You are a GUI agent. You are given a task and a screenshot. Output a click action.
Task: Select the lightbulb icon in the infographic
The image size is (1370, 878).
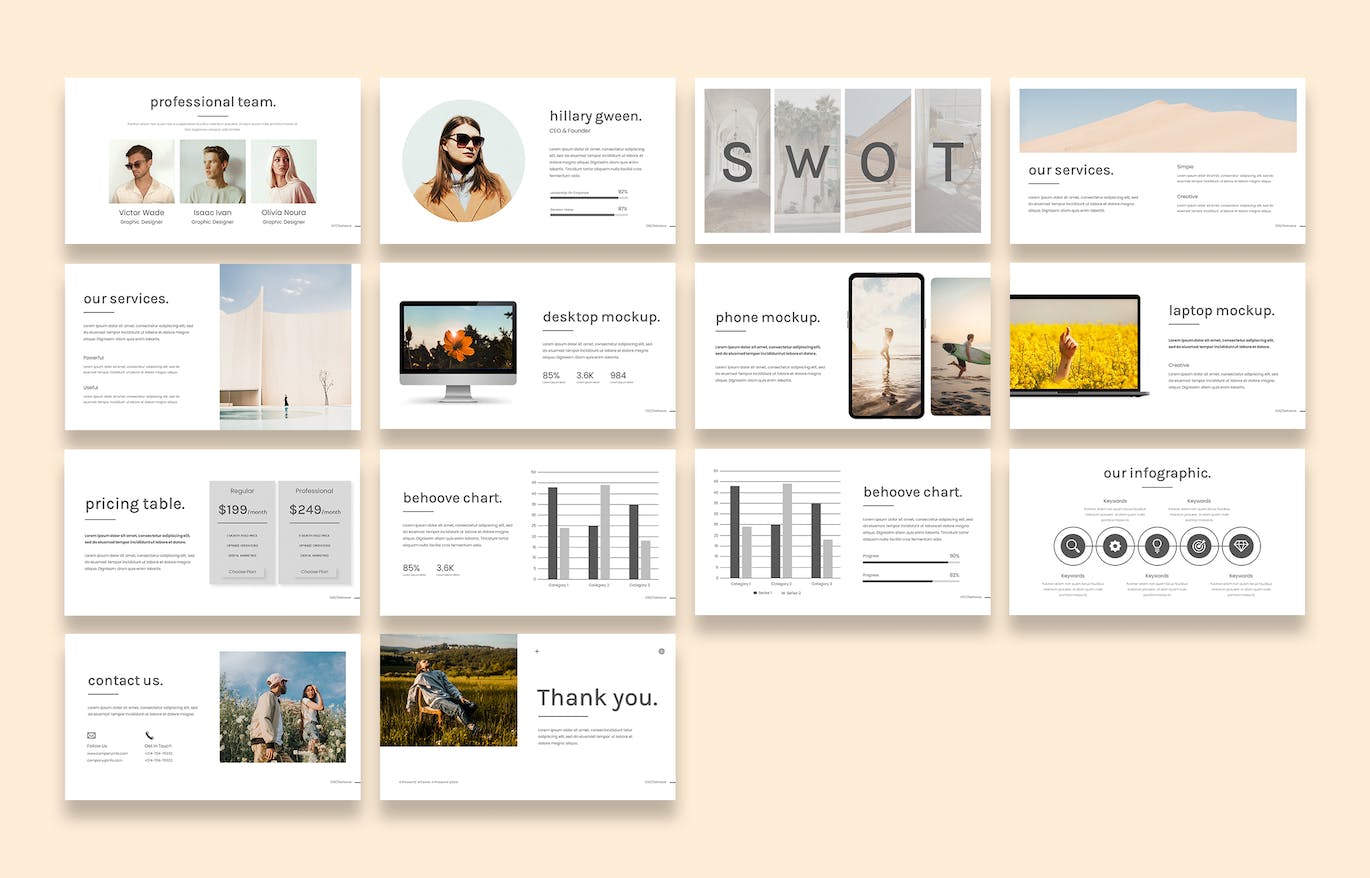[x=1157, y=546]
